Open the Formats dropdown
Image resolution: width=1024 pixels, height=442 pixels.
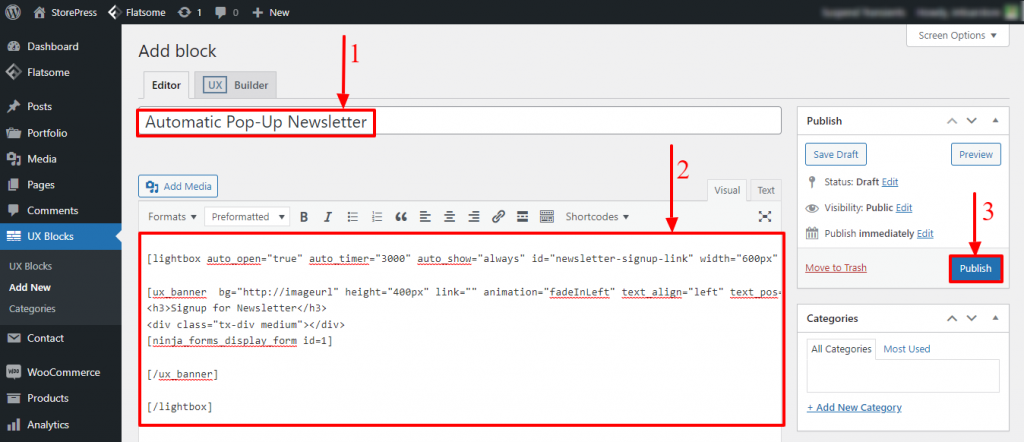pos(172,216)
